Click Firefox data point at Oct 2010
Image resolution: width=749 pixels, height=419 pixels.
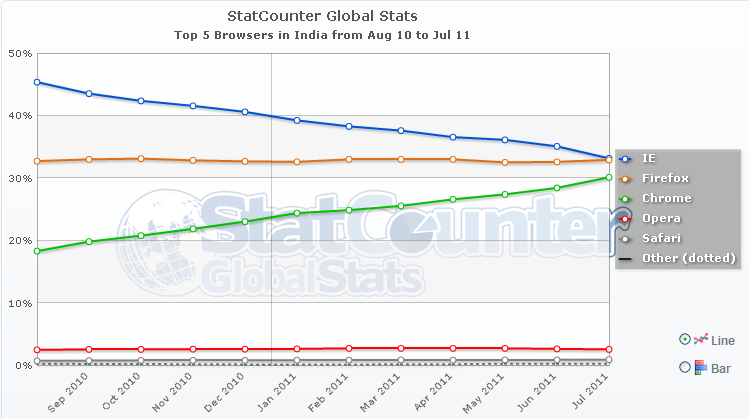click(141, 159)
